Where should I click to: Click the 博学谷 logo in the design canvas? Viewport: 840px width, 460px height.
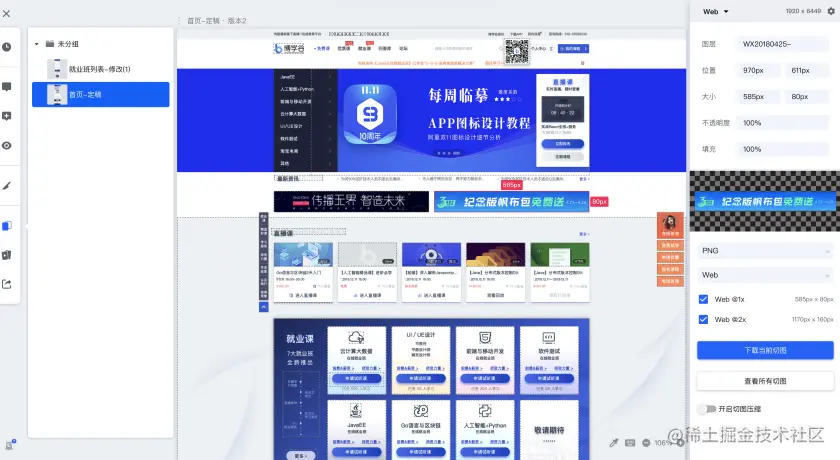tap(289, 49)
